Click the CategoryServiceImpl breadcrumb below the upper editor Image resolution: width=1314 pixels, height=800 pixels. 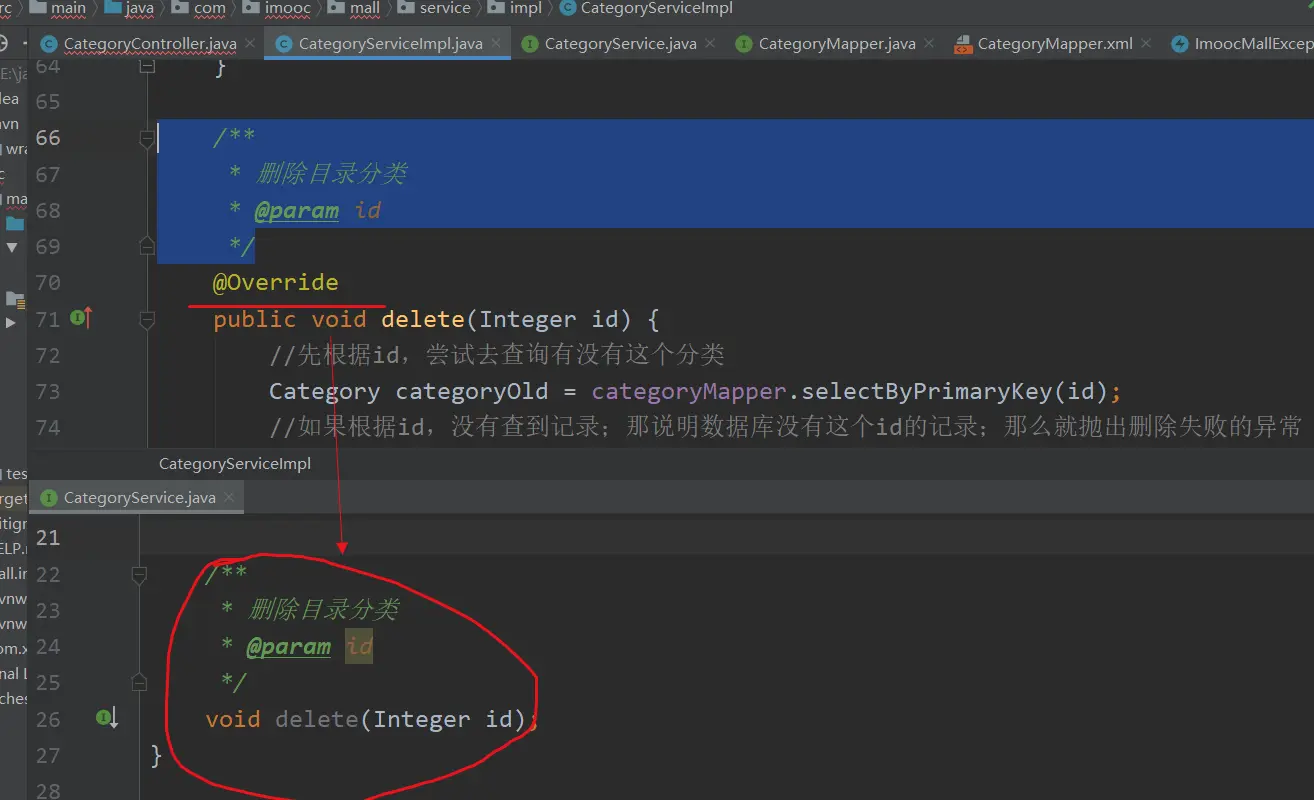[235, 464]
